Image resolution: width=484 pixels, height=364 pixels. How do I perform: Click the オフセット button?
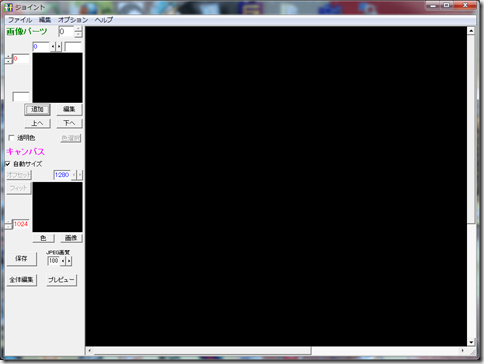pos(19,175)
